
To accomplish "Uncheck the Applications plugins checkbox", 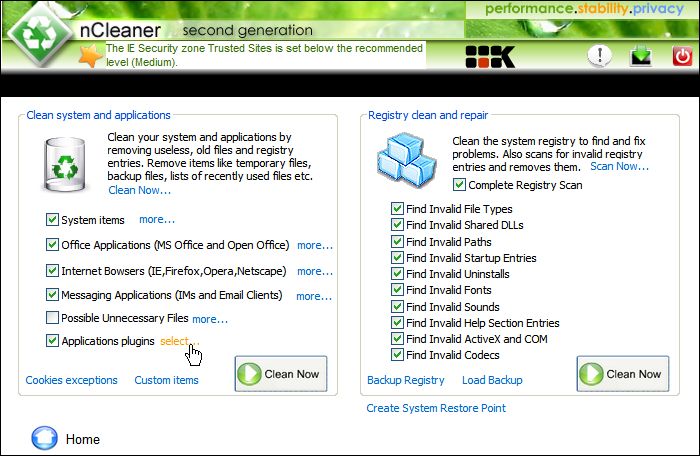I will tap(52, 341).
